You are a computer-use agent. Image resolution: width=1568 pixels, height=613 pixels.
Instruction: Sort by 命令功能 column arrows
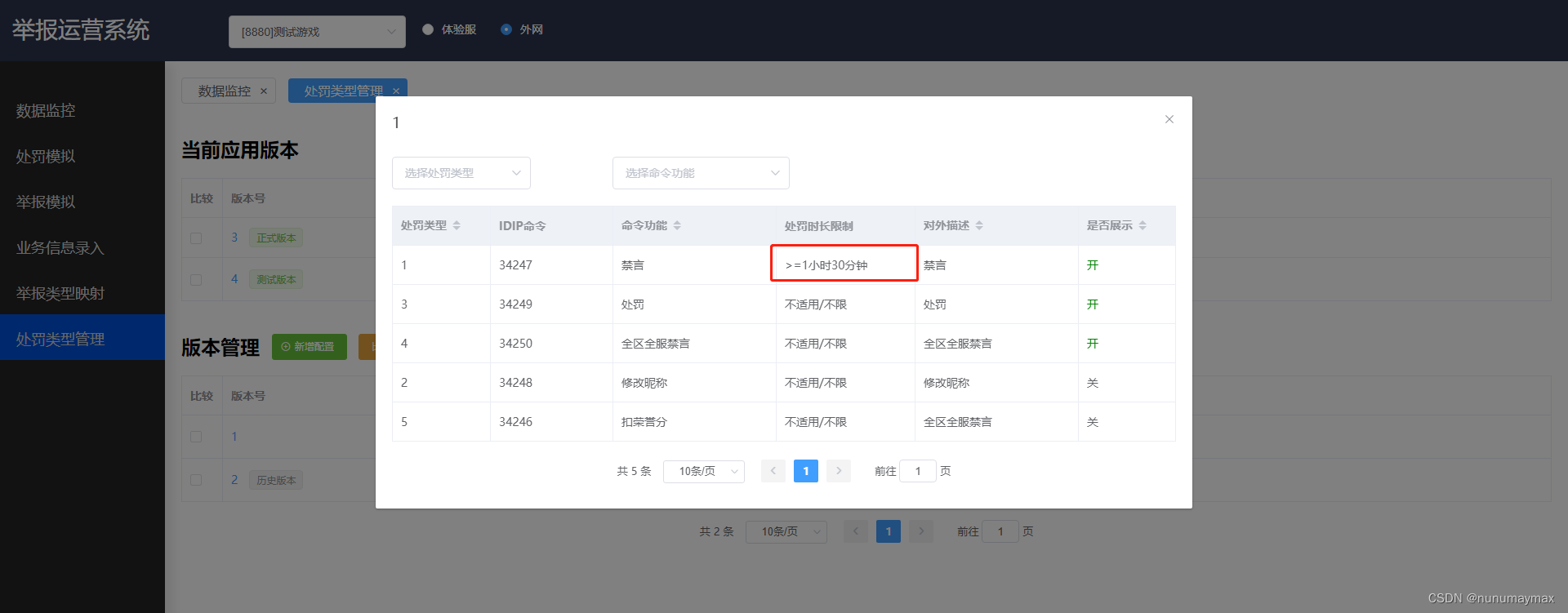pos(677,225)
